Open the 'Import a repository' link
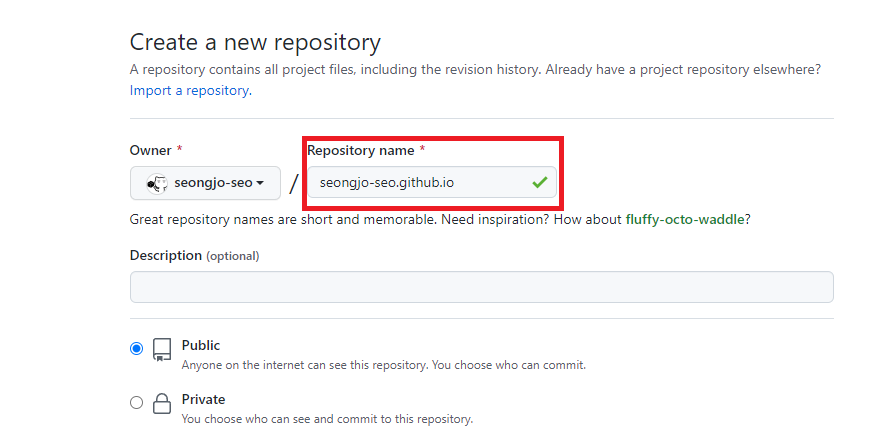Screen dimensions: 895x434 point(190,90)
